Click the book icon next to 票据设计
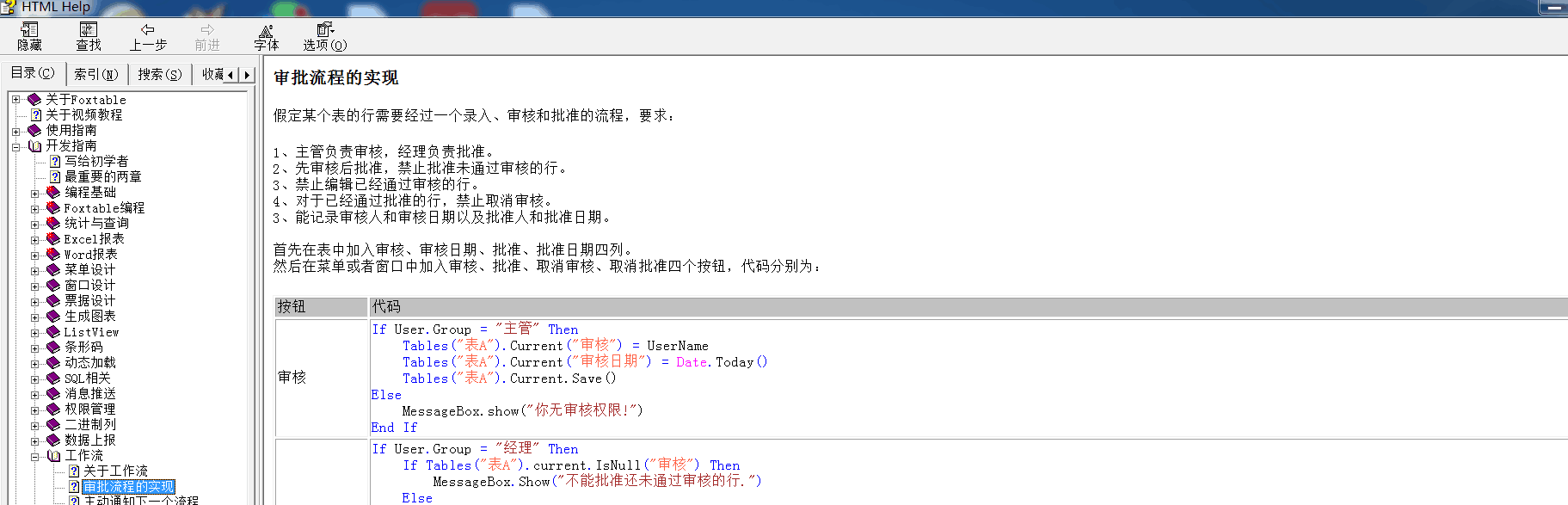The image size is (1568, 505). 53,301
